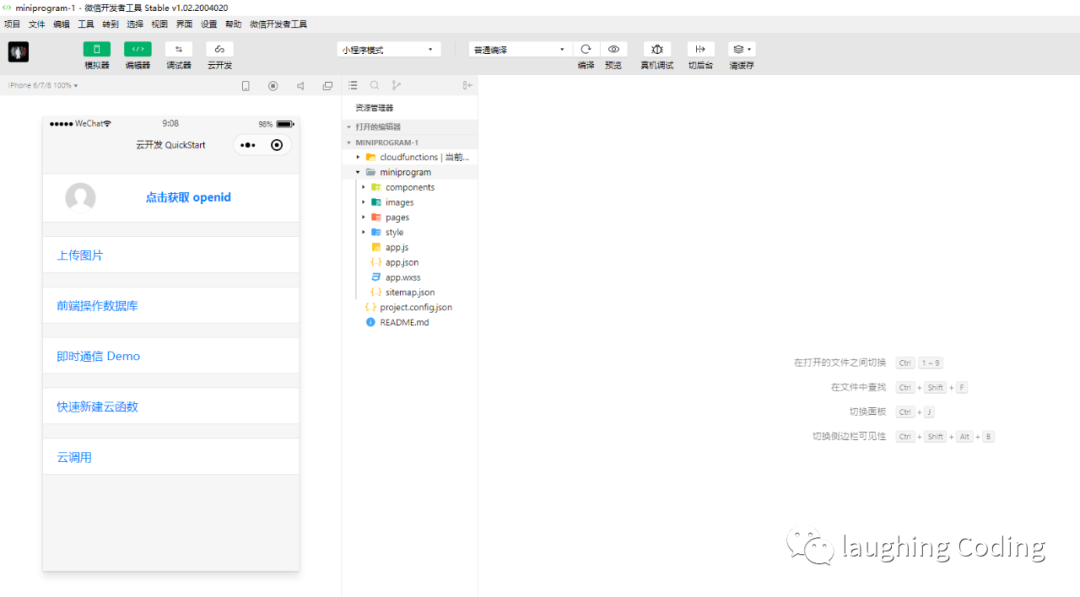The width and height of the screenshot is (1080, 597).
Task: Click the mini program capsule more dots
Action: 248,145
